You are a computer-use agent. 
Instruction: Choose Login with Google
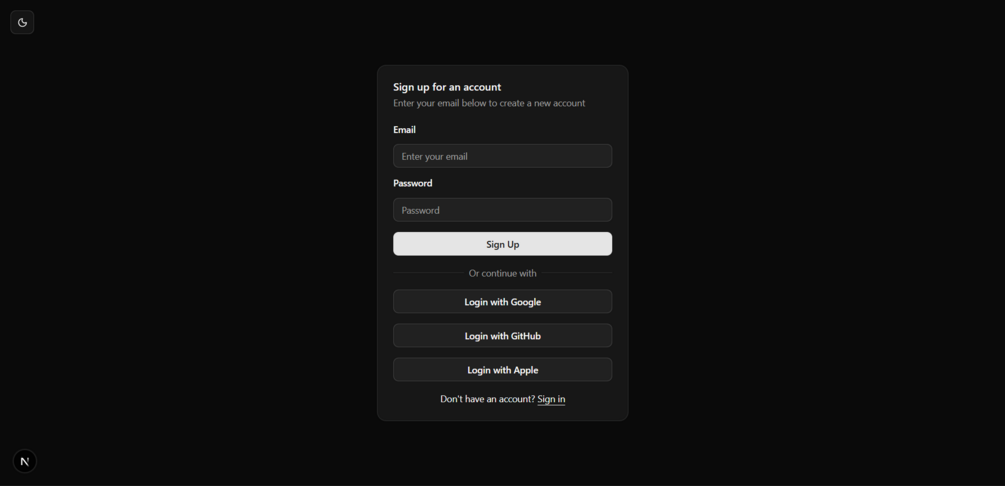tap(502, 301)
